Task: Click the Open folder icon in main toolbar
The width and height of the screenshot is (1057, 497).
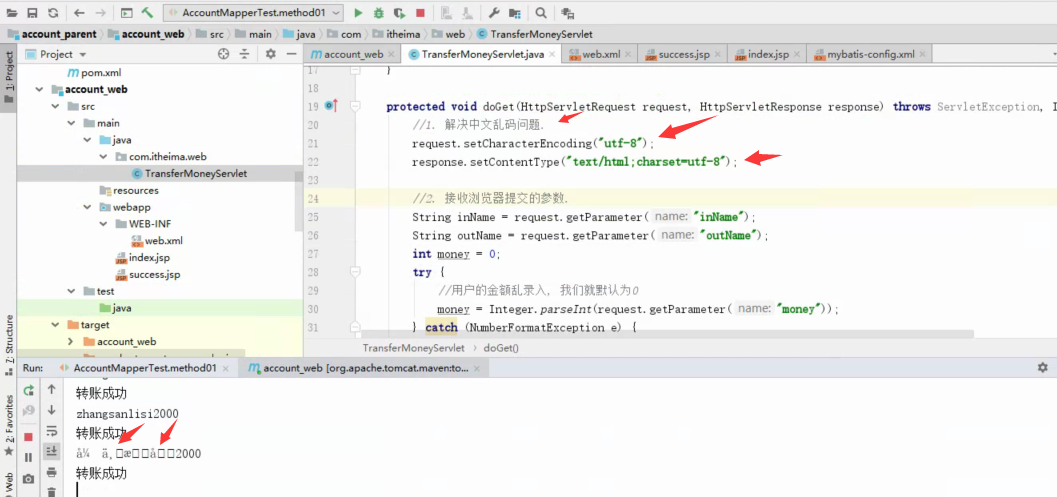Action: point(13,13)
